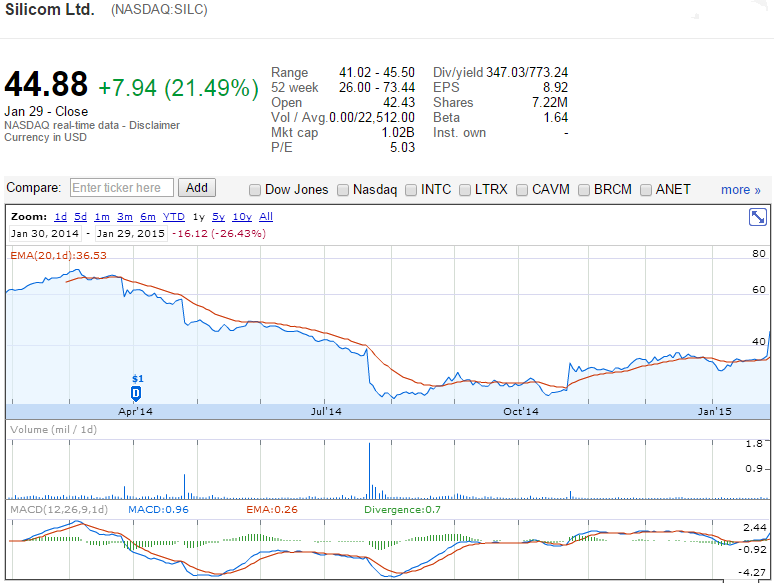Click the P/E value 5.03
The image size is (774, 583).
pos(402,147)
